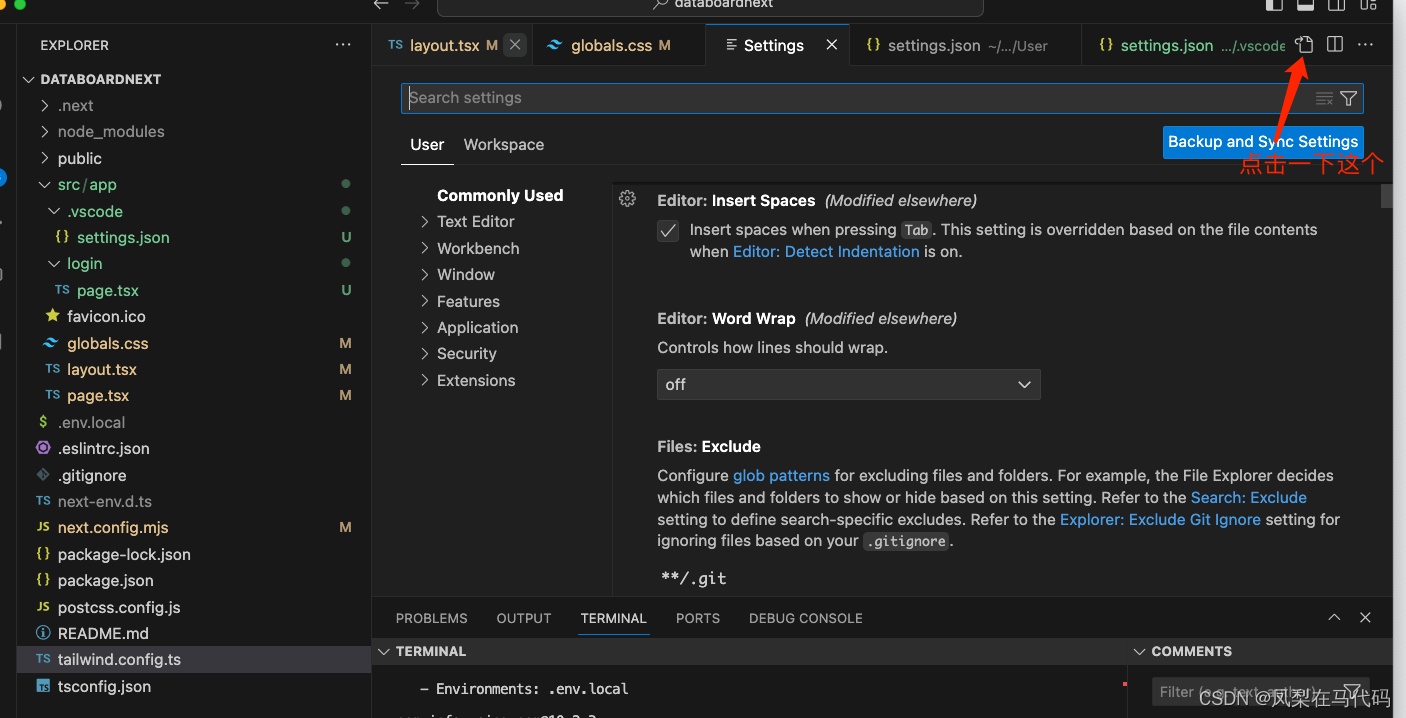Click inside the Search settings field

700,97
